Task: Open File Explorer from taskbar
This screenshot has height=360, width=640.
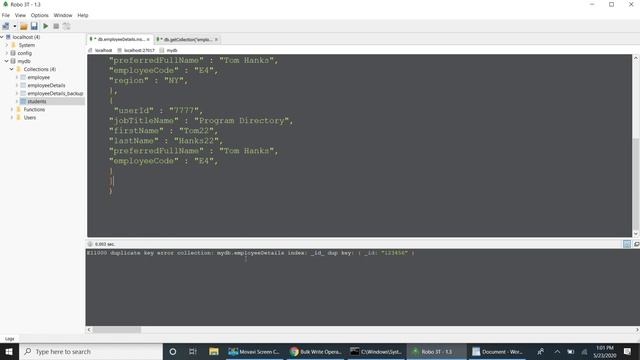Action: coord(213,351)
